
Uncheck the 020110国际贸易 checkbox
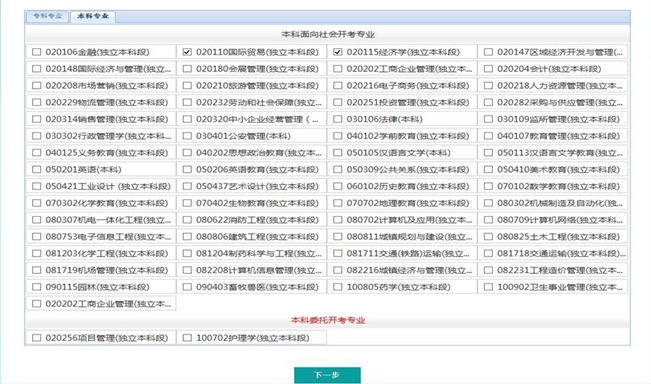[x=187, y=52]
